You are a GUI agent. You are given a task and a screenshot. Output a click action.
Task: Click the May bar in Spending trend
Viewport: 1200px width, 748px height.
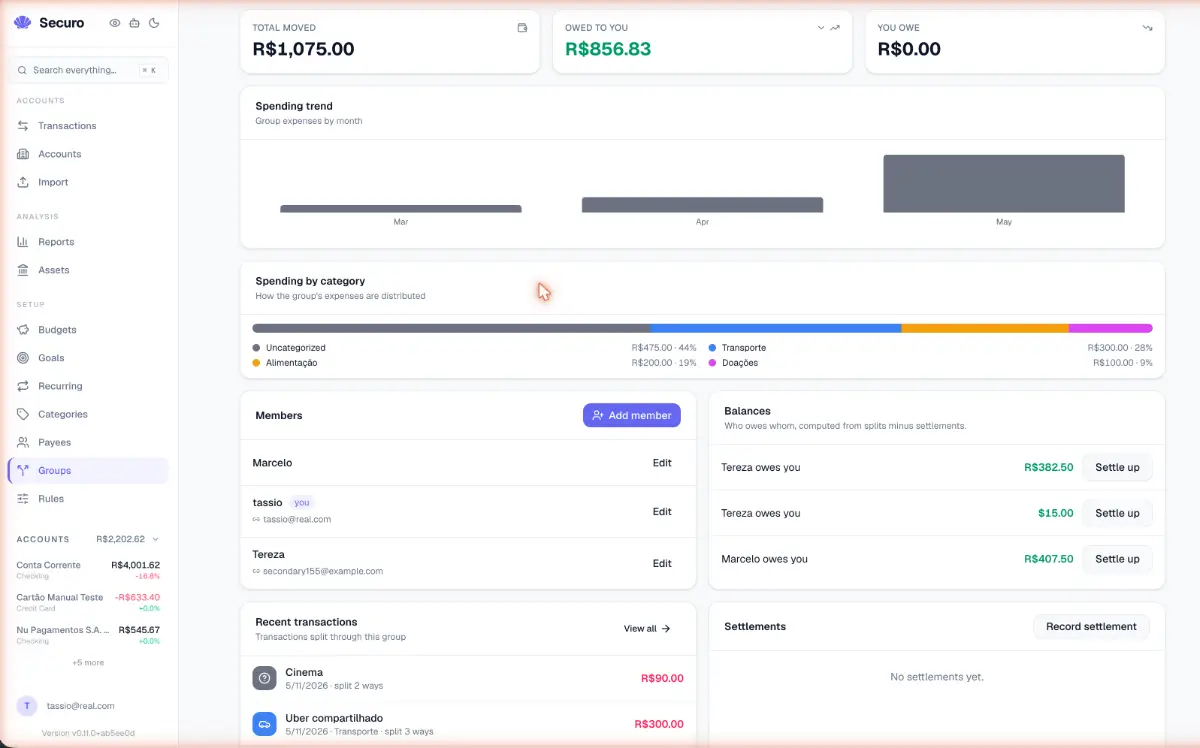click(x=1004, y=183)
